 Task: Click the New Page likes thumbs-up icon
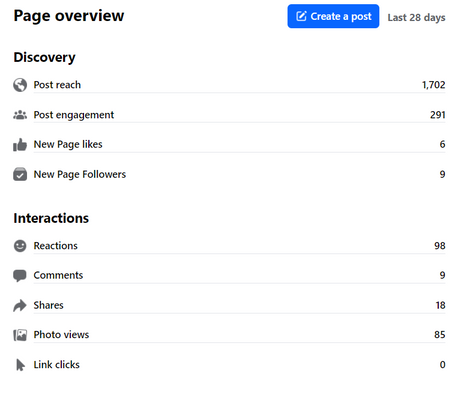(20, 145)
